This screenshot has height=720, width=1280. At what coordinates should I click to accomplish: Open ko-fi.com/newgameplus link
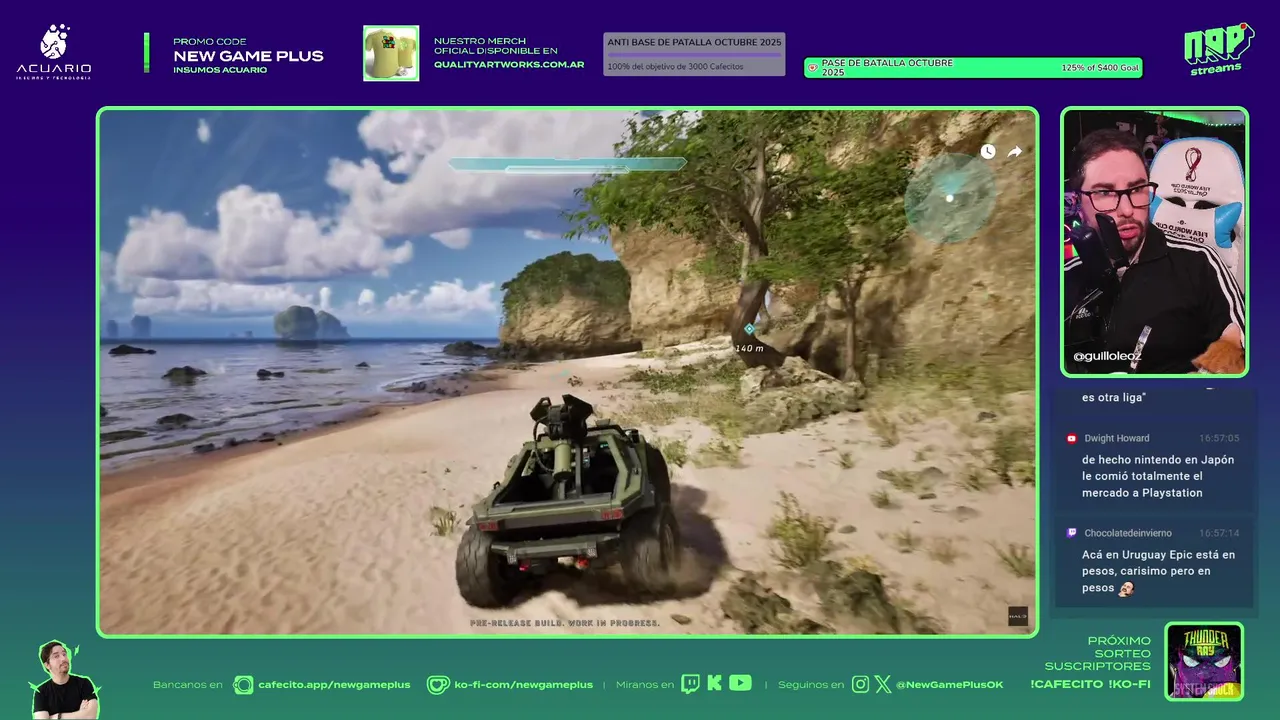[523, 685]
